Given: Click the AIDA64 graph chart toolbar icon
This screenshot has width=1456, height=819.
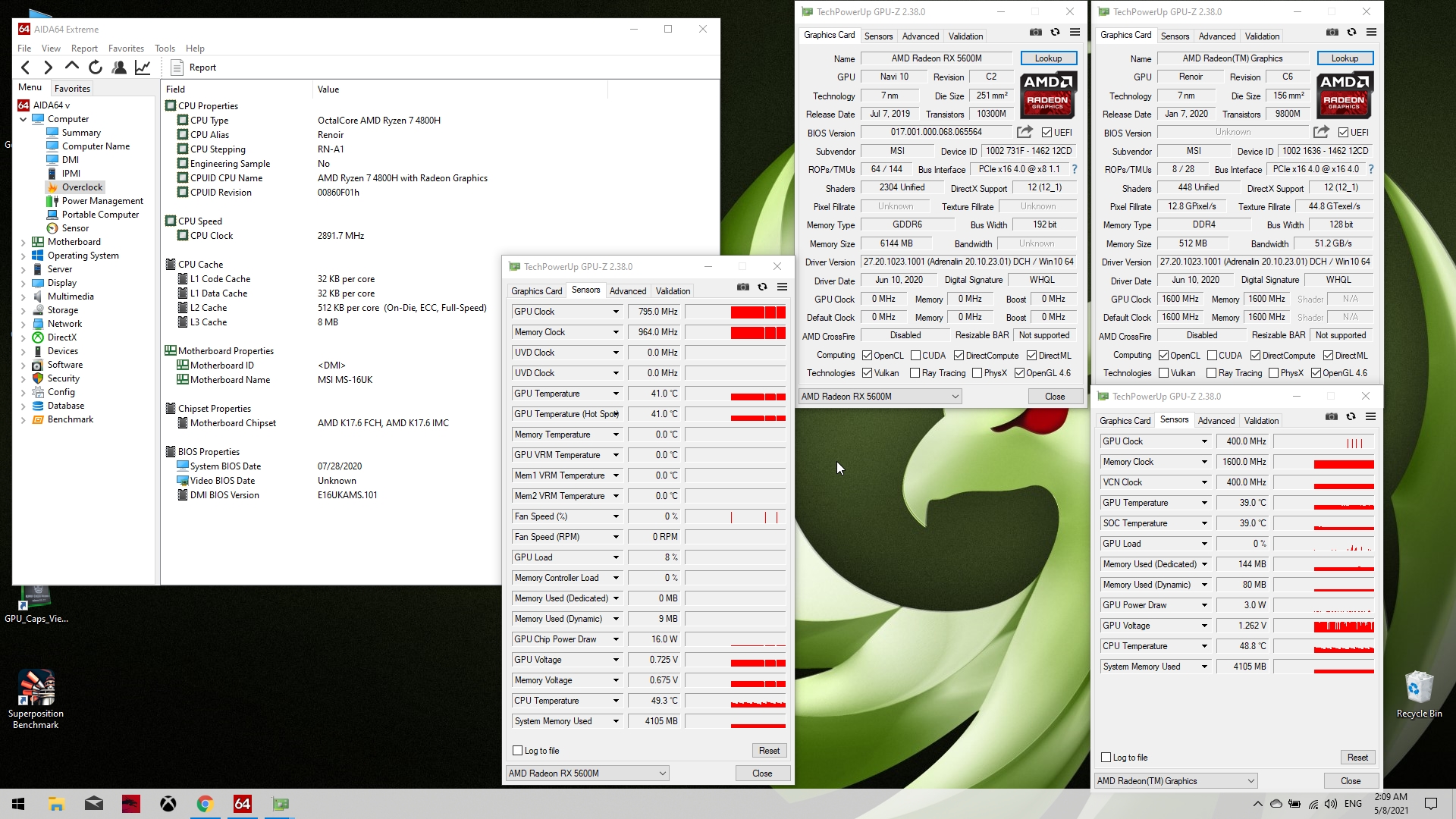Looking at the screenshot, I should pos(143,67).
